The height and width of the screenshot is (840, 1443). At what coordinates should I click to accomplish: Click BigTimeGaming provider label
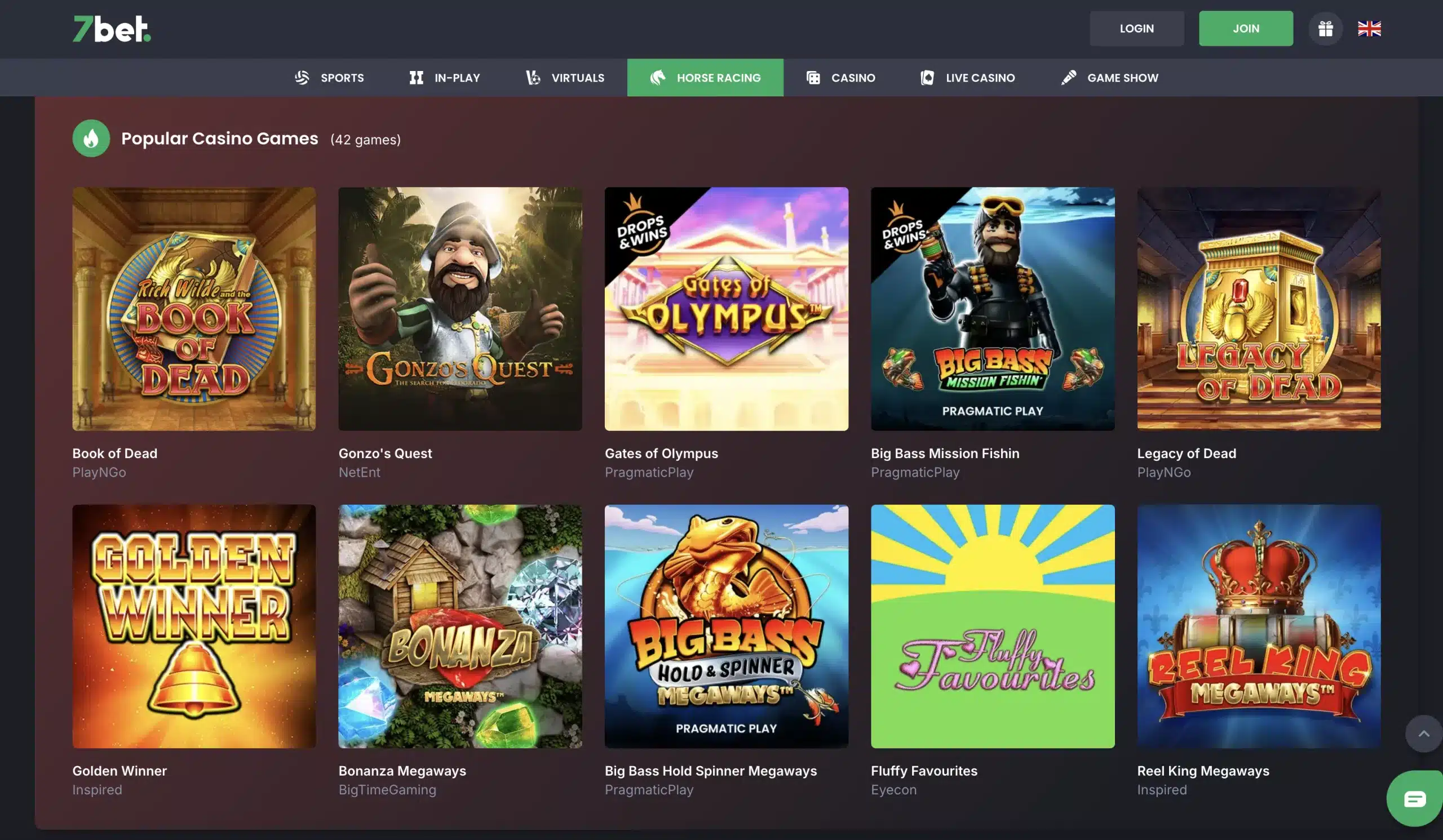pos(387,790)
